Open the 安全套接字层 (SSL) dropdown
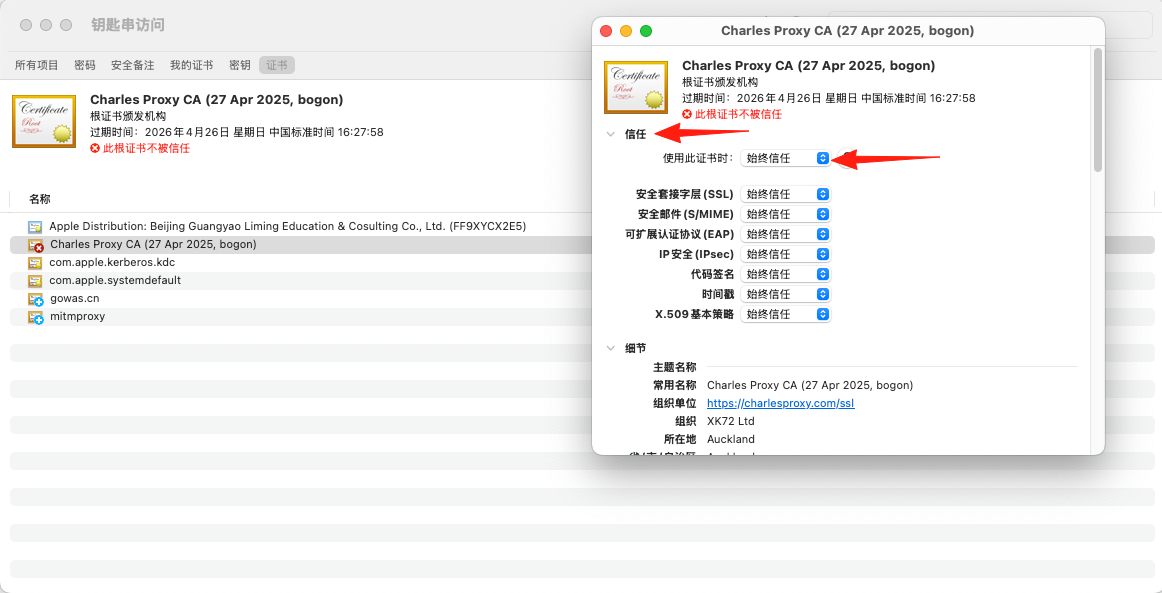Screen dimensions: 1162x593 point(787,194)
